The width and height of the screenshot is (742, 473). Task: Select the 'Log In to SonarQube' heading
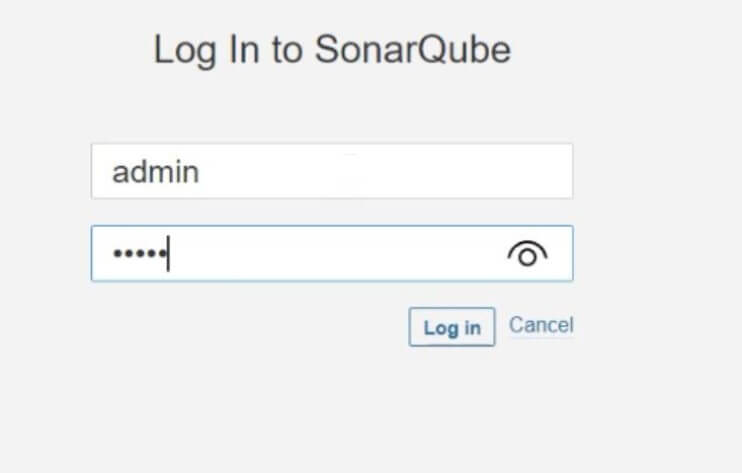coord(332,50)
